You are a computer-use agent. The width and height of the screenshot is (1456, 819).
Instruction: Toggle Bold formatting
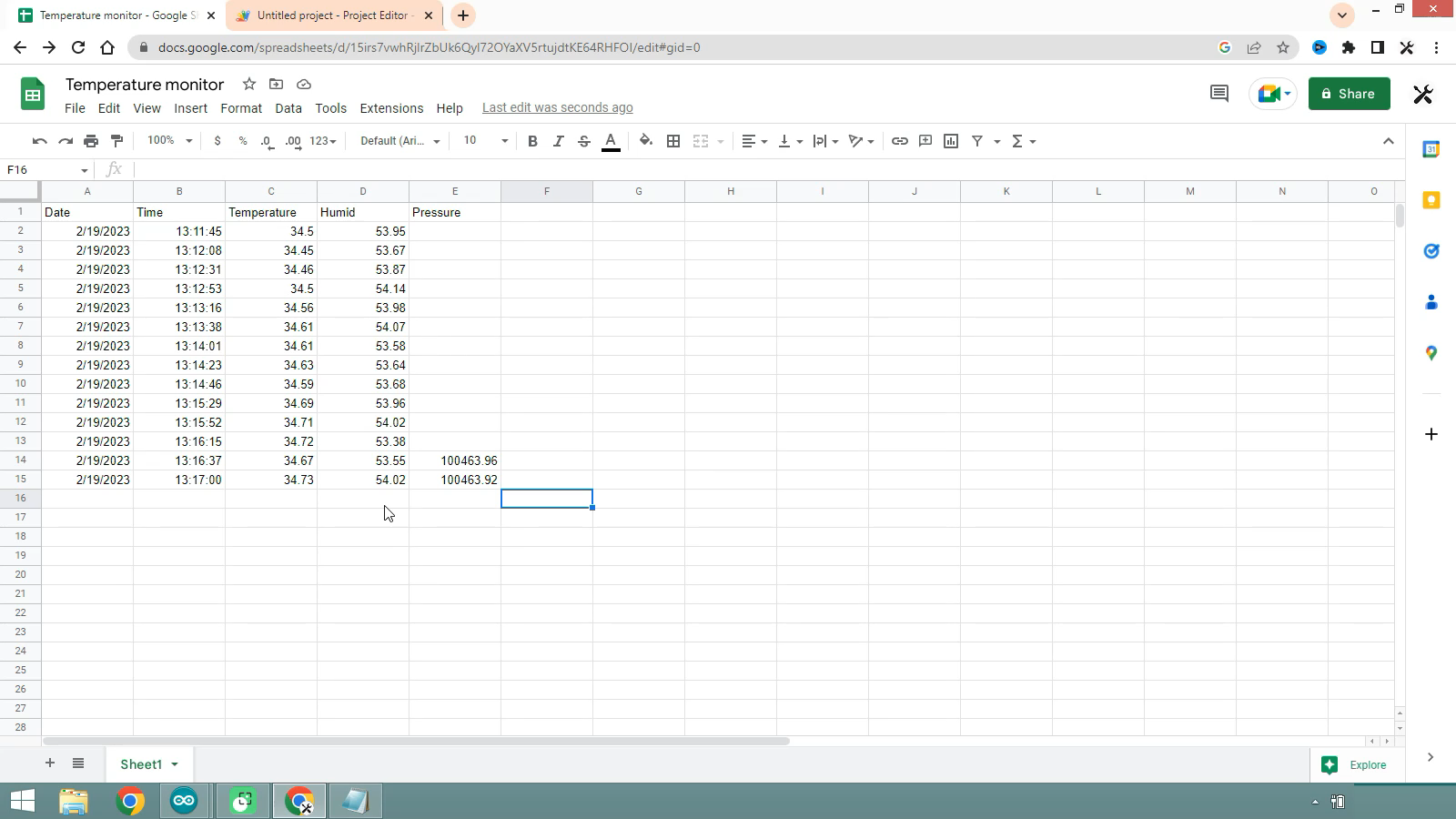[532, 141]
